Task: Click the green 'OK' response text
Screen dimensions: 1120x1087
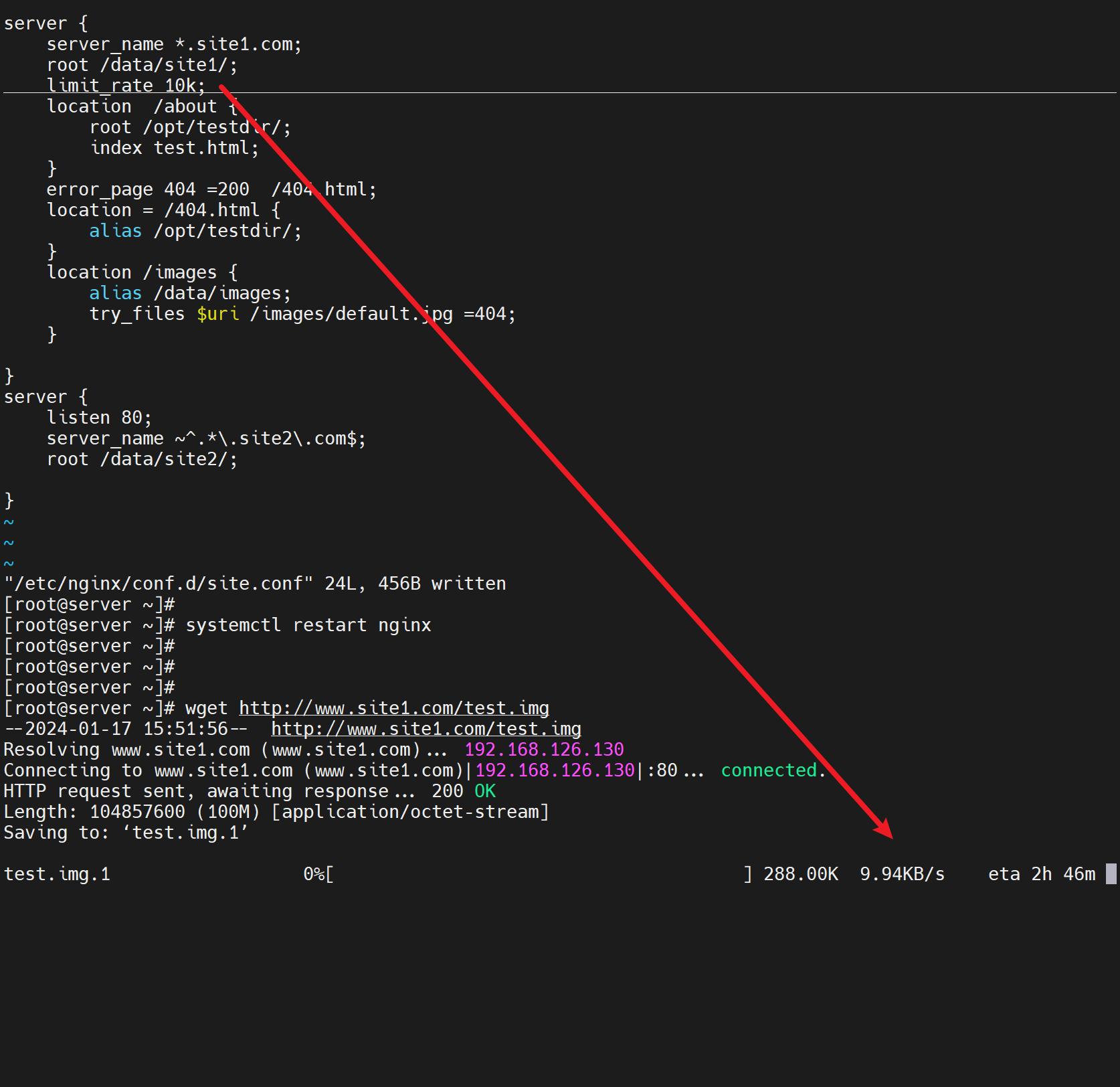Action: [x=485, y=791]
